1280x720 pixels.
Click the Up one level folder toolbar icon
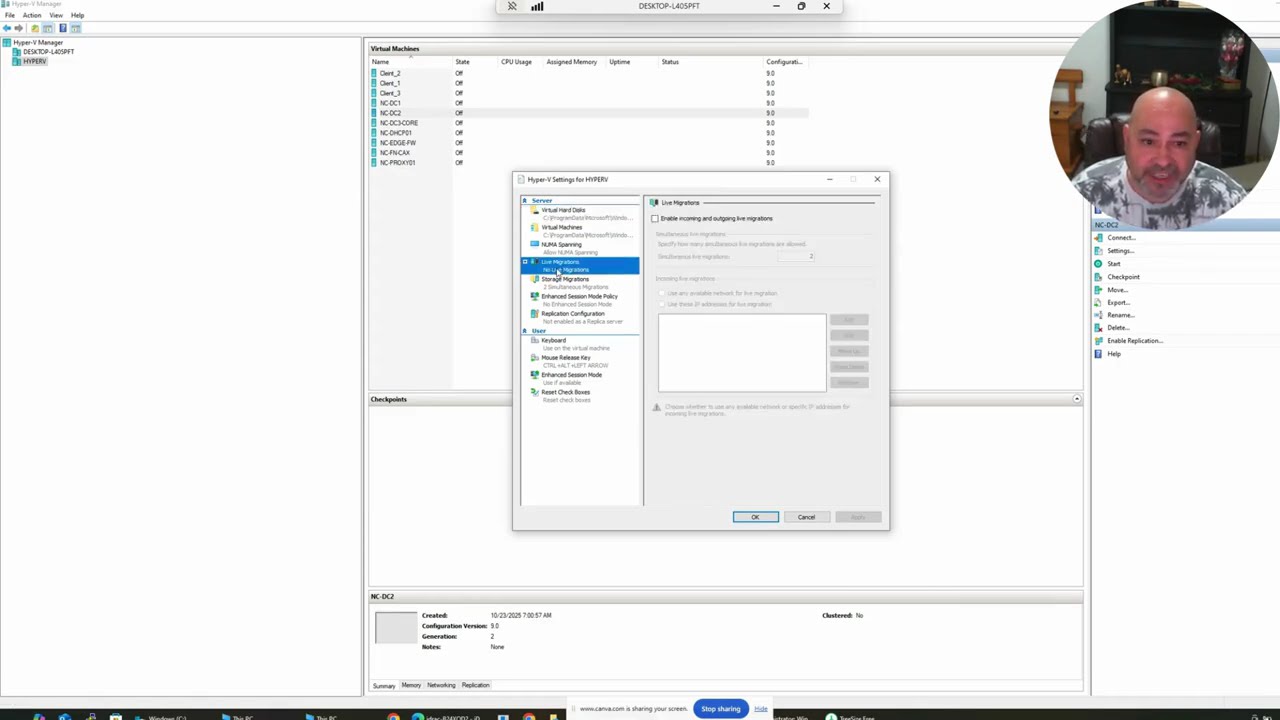(x=34, y=28)
